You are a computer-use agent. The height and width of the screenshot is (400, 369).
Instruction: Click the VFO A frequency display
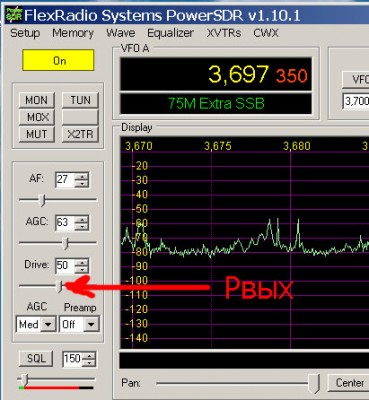216,74
